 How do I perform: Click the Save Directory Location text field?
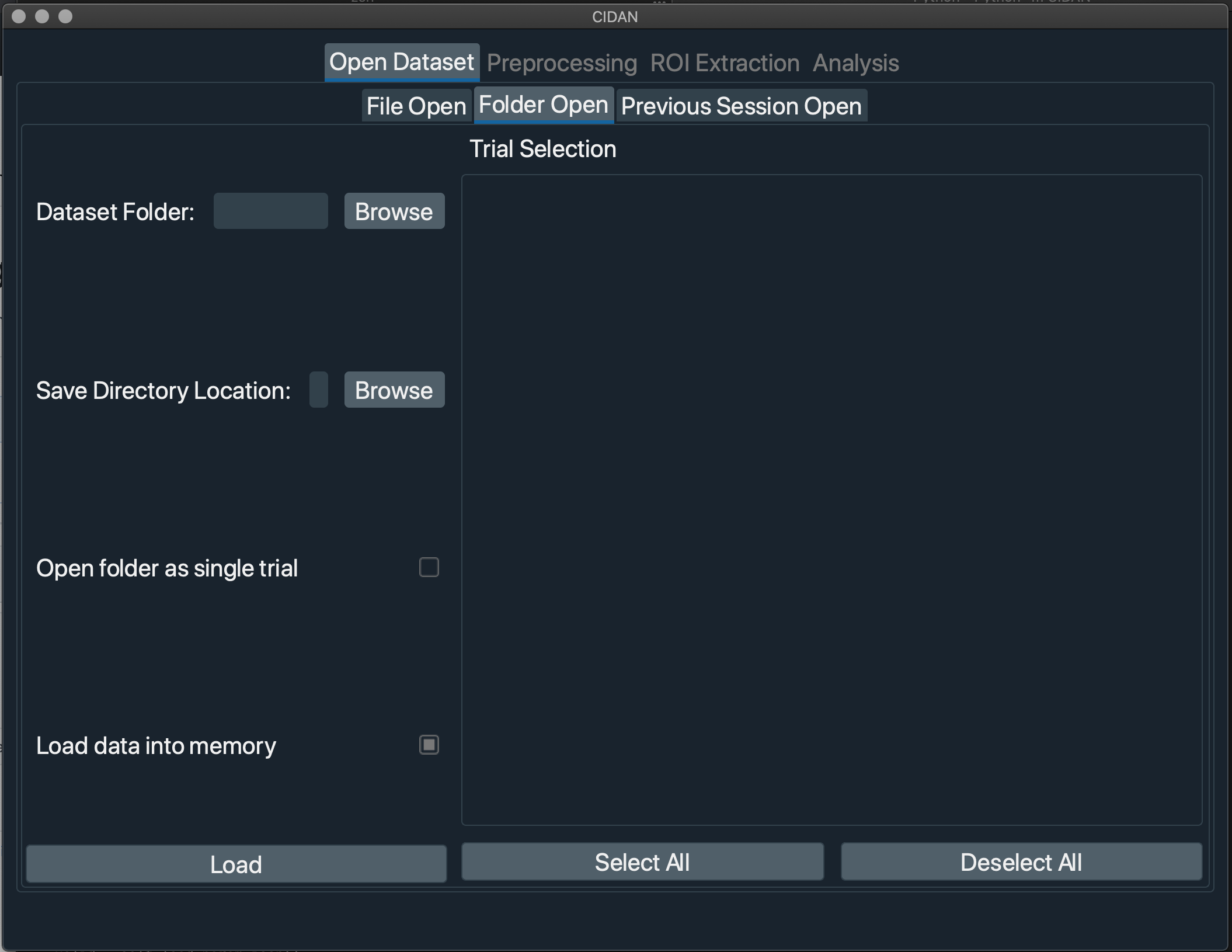click(318, 390)
